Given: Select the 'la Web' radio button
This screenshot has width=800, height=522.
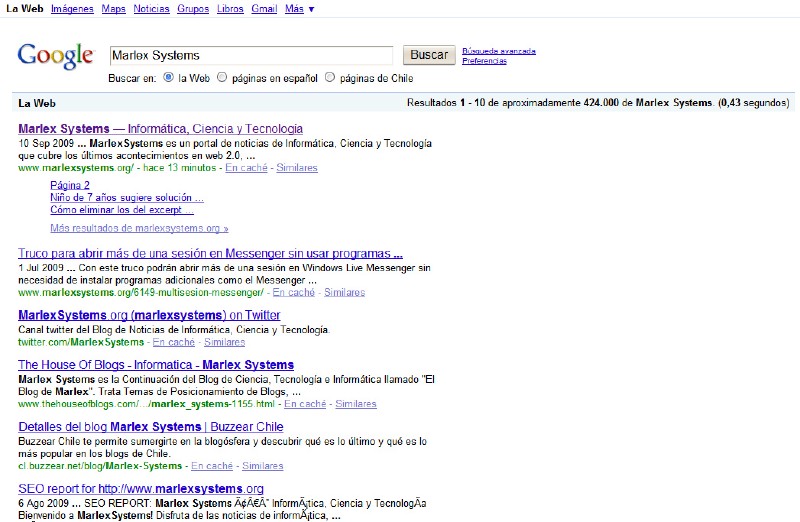Looking at the screenshot, I should point(168,77).
